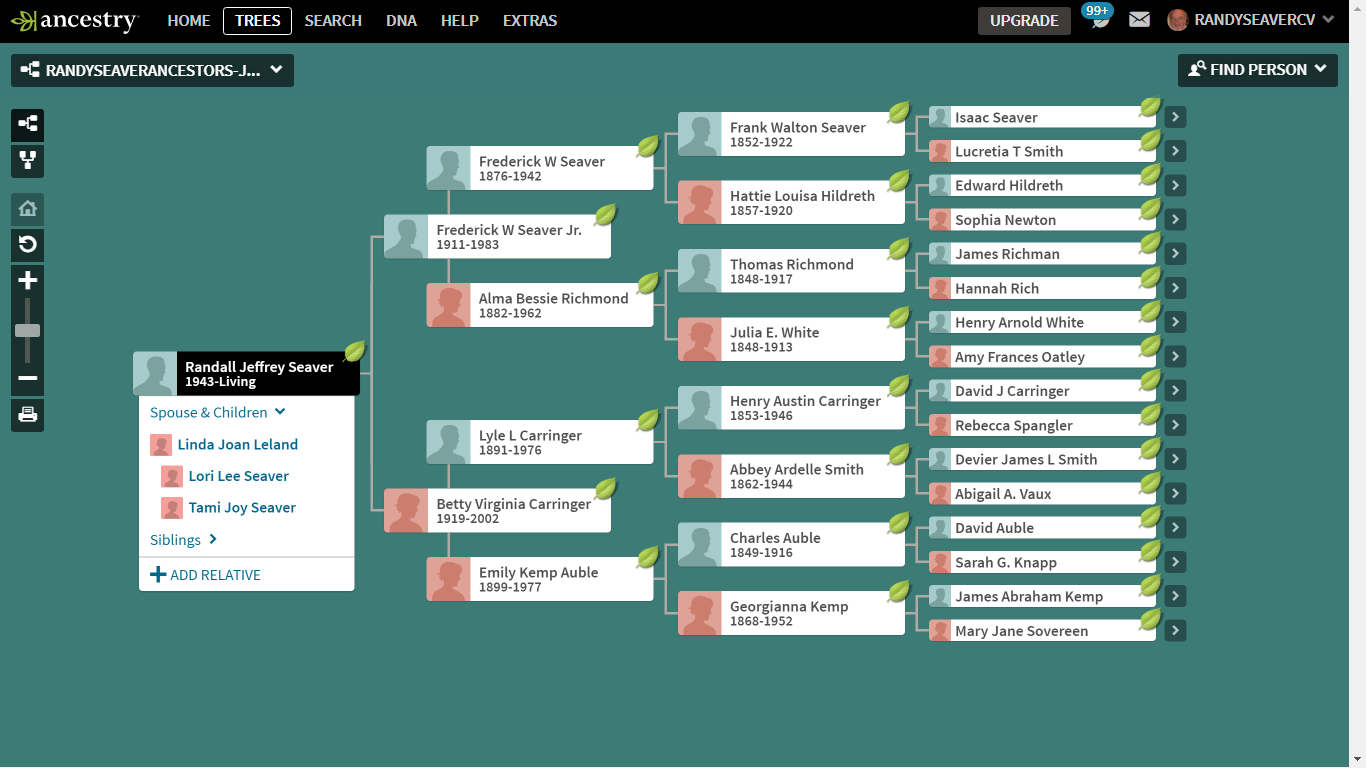Switch to family view layout icon
This screenshot has width=1366, height=768.
click(27, 161)
